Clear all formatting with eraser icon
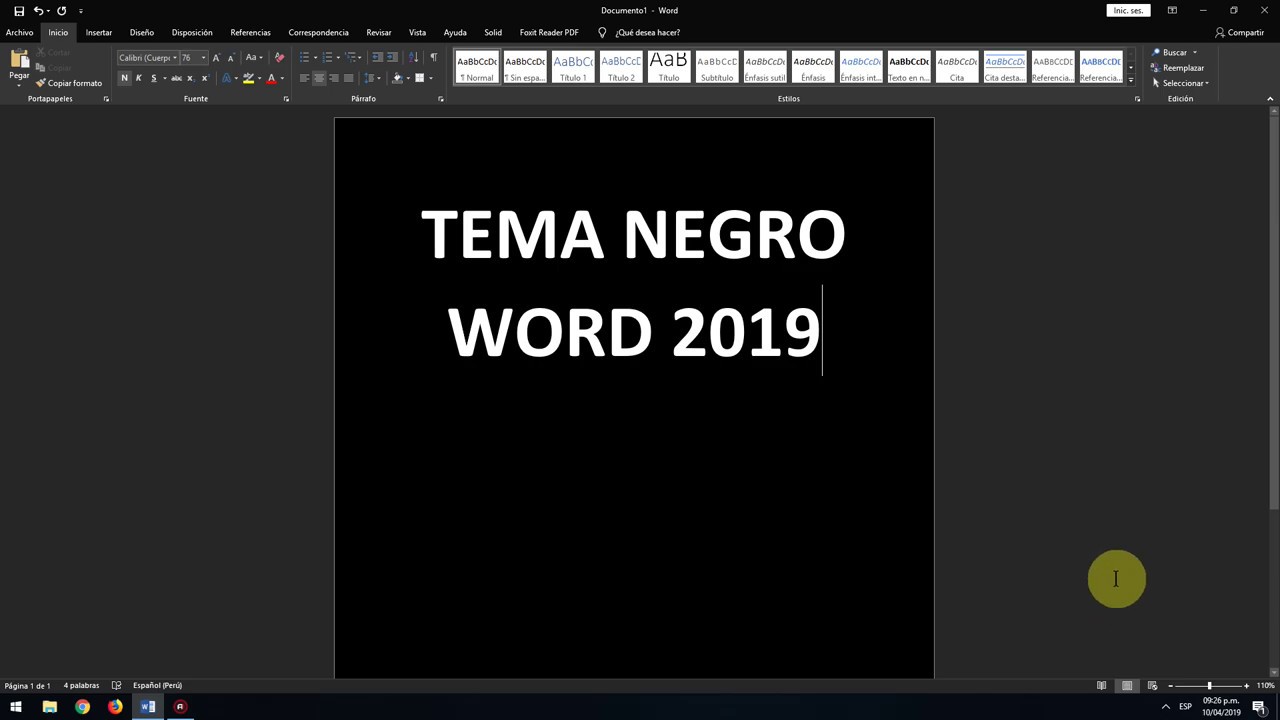The width and height of the screenshot is (1280, 720). [279, 57]
